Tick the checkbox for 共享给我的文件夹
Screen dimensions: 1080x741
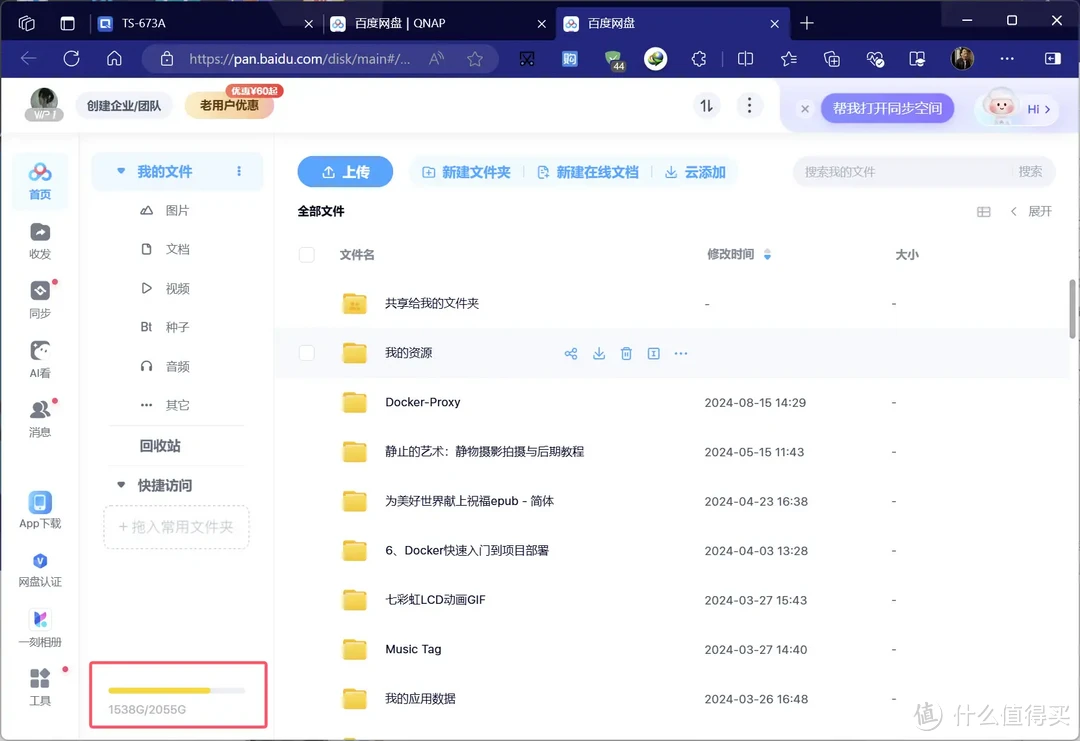click(x=307, y=304)
